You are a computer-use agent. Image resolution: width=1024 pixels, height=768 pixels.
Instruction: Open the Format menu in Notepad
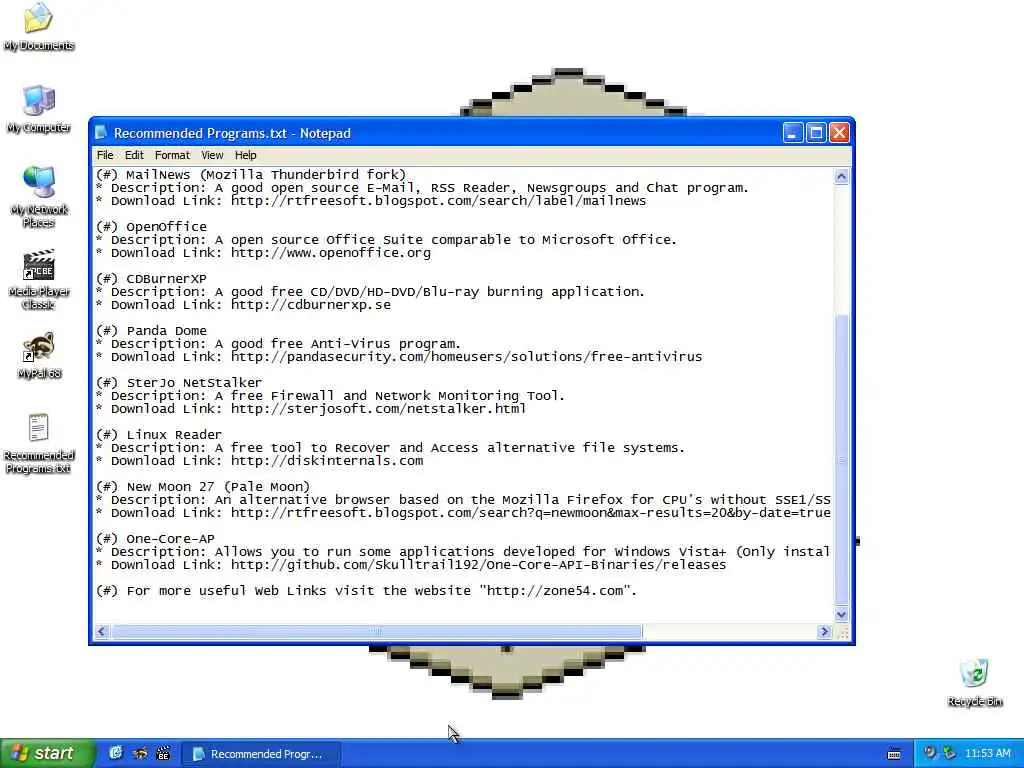click(172, 155)
